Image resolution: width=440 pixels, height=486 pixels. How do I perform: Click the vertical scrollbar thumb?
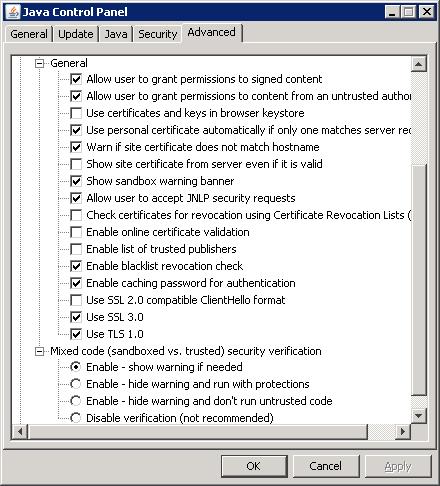(419, 279)
